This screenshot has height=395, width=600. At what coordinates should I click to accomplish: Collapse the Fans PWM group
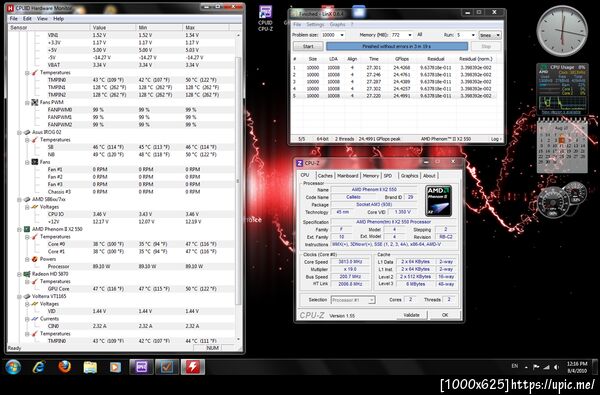pyautogui.click(x=27, y=103)
